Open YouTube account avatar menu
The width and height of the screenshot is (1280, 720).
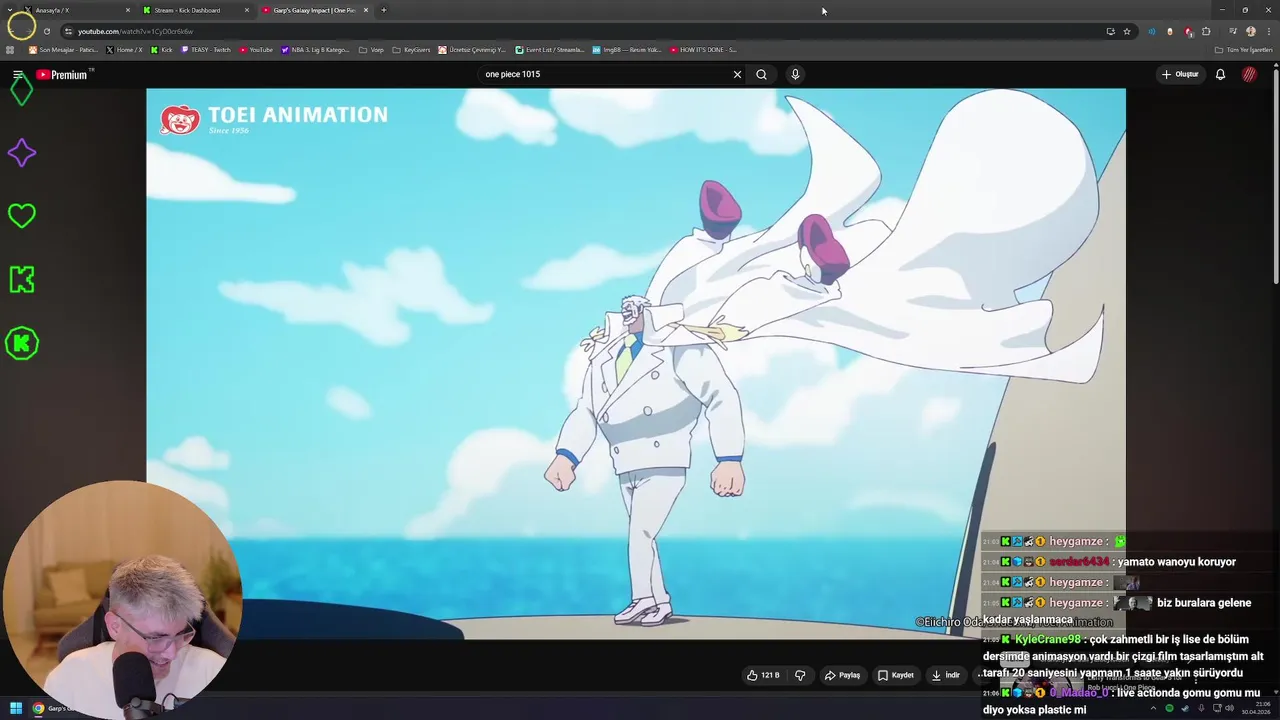[x=1249, y=74]
